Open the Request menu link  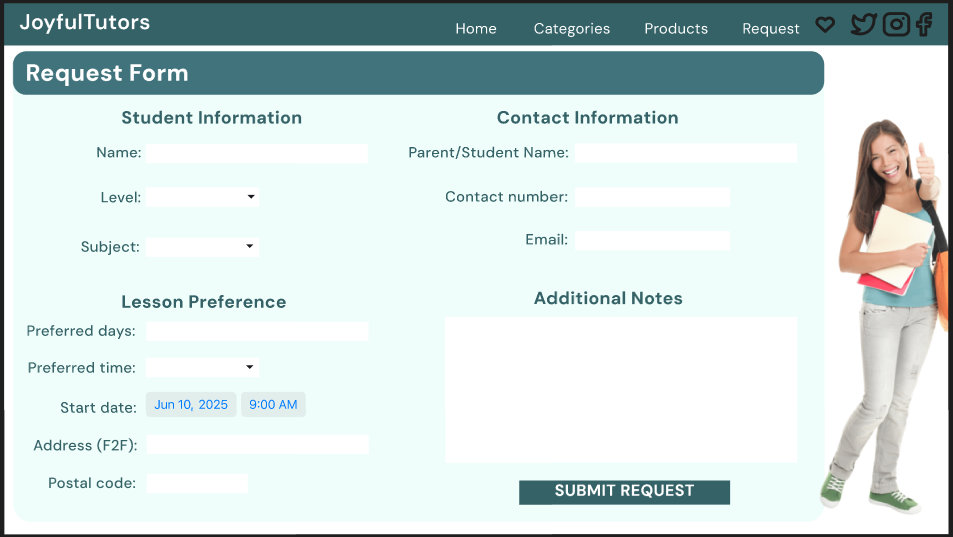click(x=771, y=29)
